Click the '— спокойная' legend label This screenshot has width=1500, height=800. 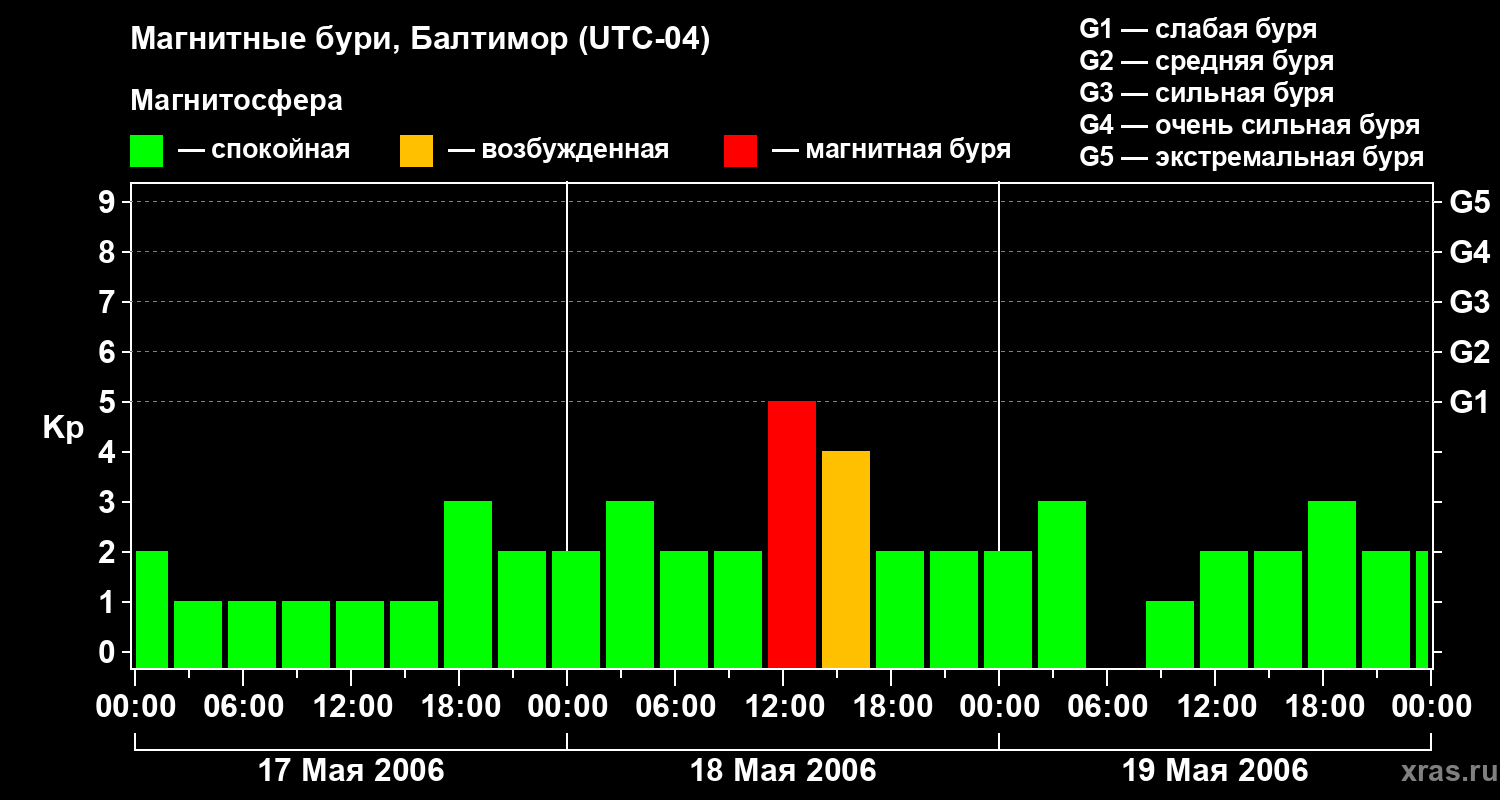coord(264,150)
